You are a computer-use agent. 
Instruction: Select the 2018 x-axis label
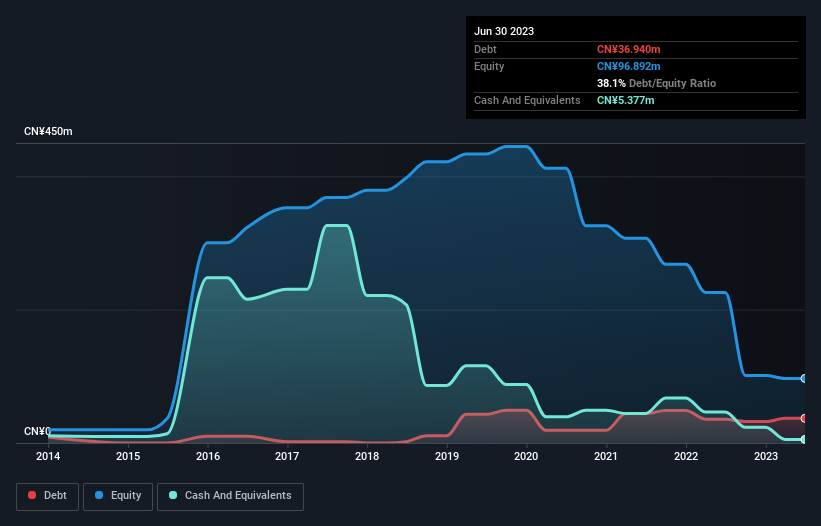point(367,457)
